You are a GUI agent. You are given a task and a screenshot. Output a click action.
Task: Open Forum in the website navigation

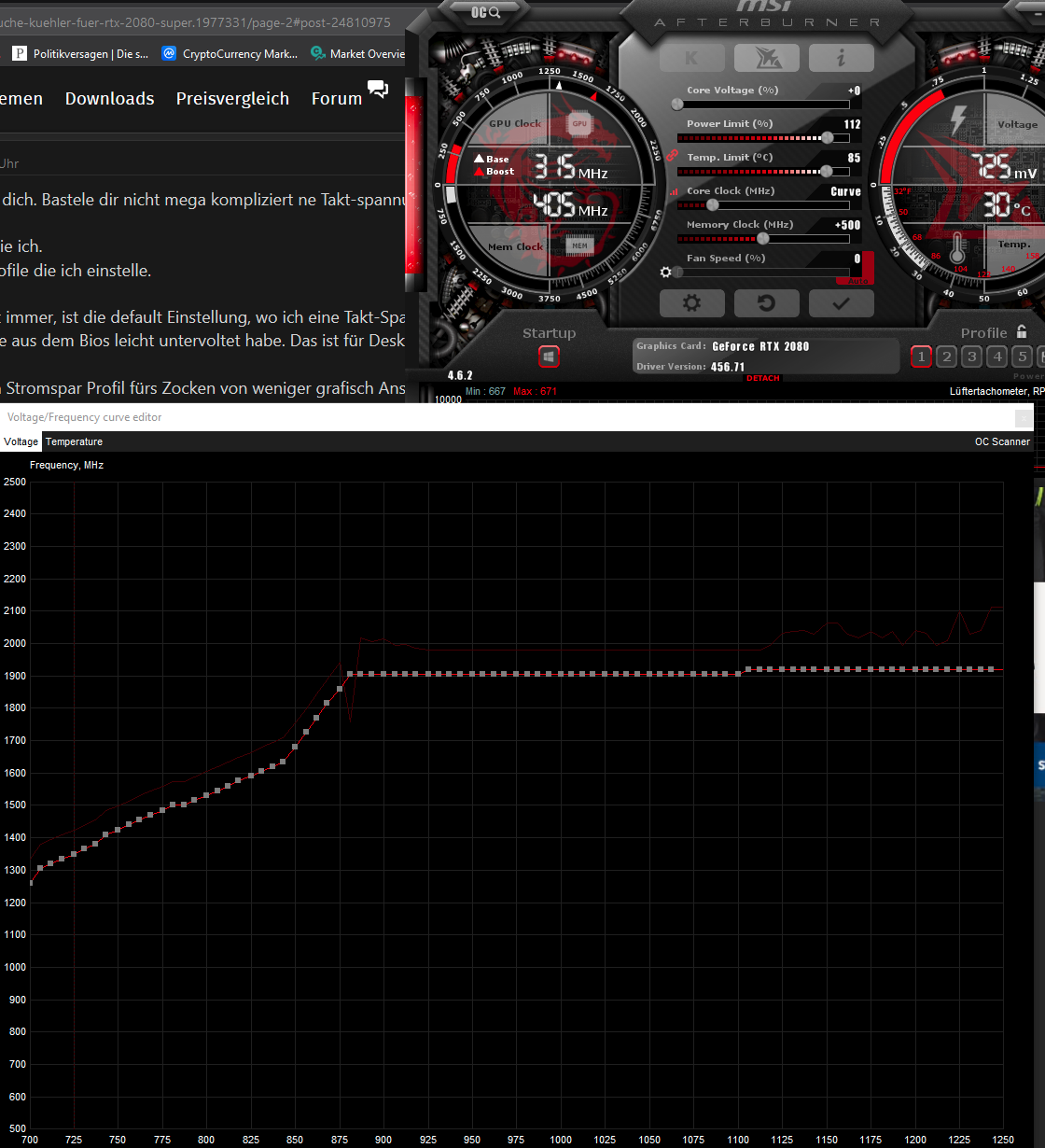click(337, 98)
